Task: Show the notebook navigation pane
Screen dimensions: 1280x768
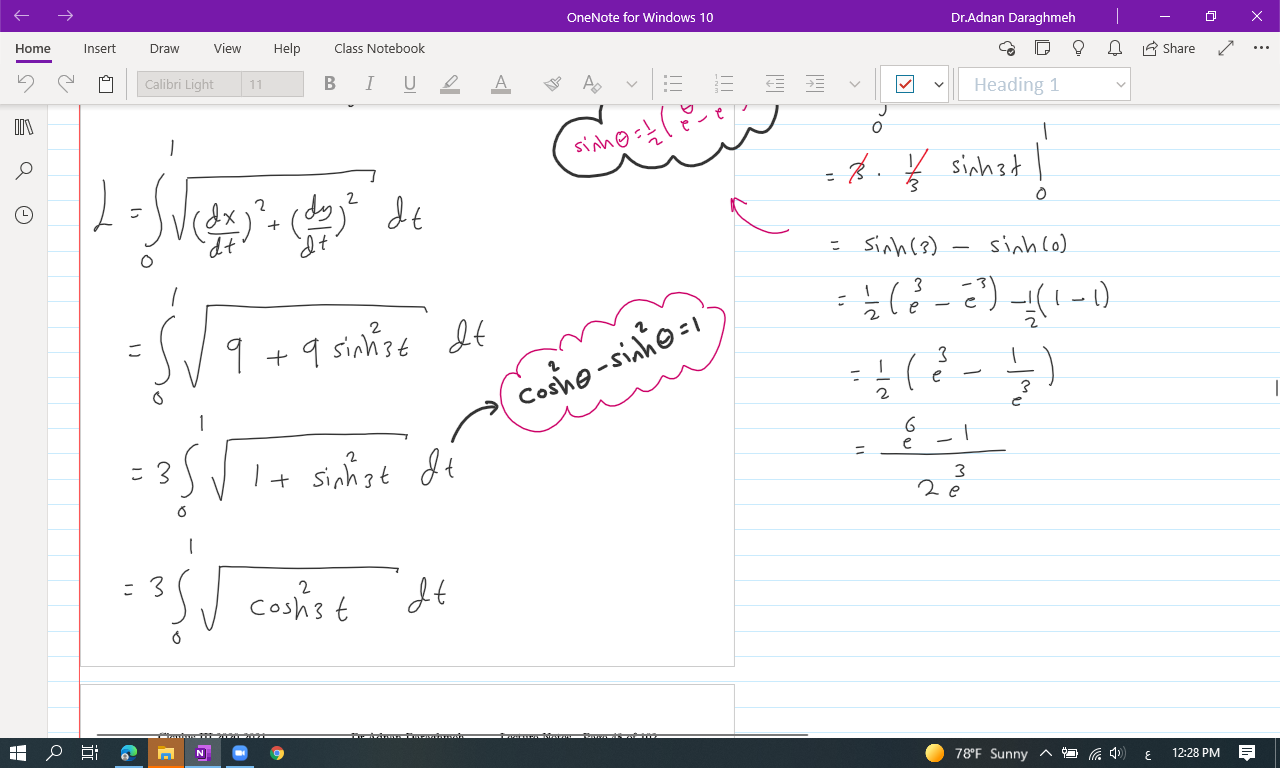Action: [x=24, y=127]
